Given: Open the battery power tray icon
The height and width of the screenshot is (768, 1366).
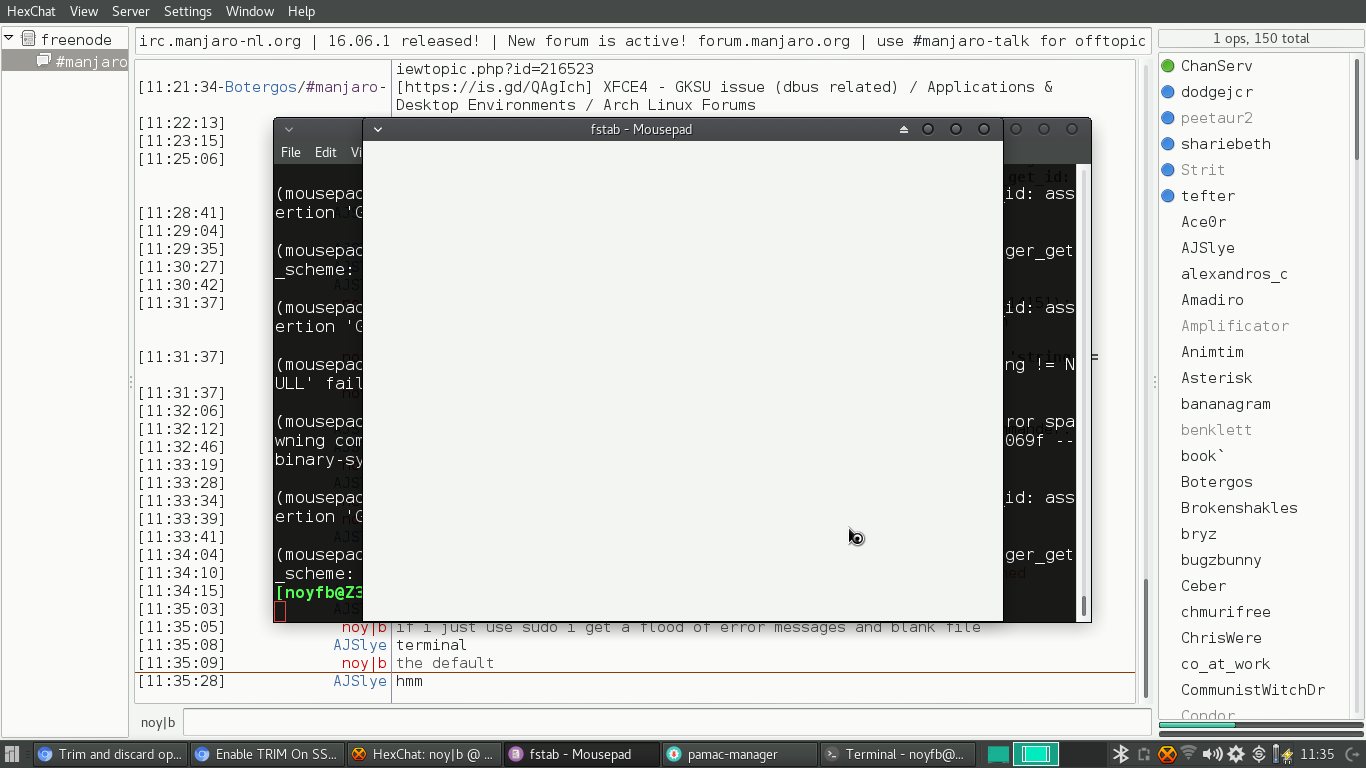Looking at the screenshot, I should point(1283,755).
